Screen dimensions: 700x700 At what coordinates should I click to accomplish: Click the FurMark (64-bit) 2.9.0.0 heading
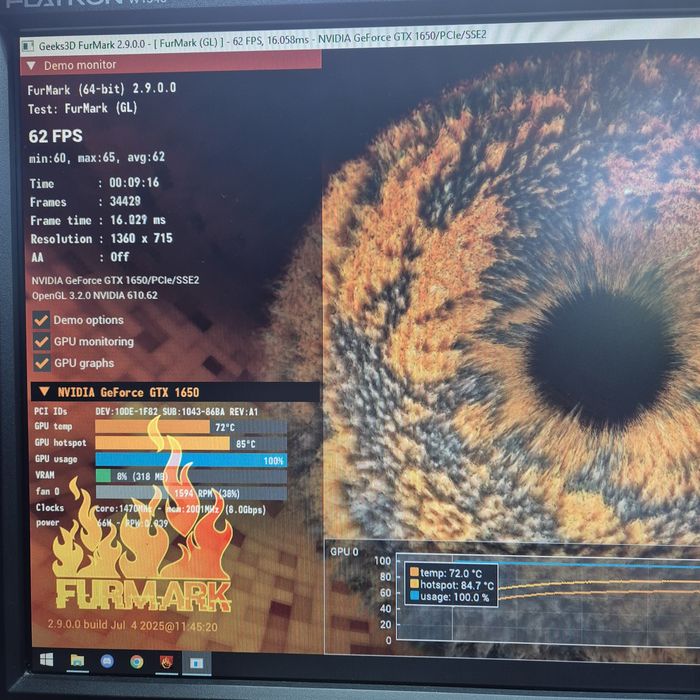(102, 89)
